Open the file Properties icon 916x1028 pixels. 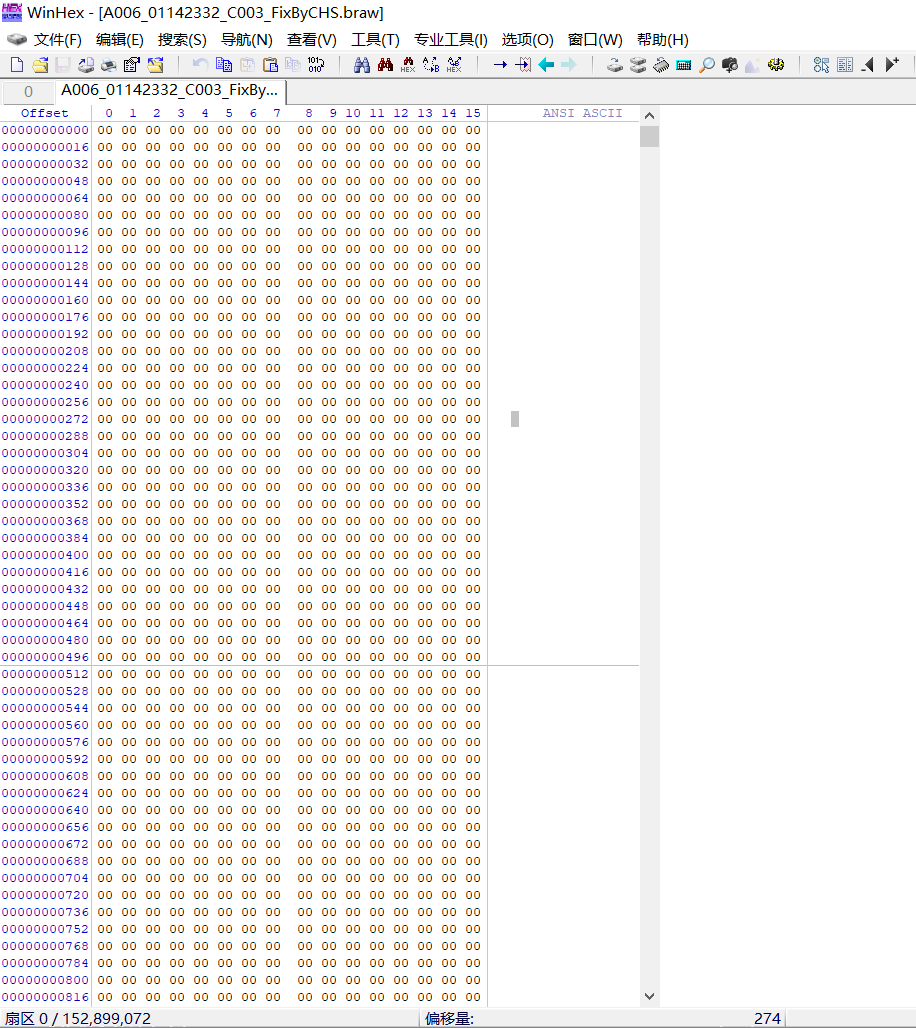pyautogui.click(x=132, y=64)
